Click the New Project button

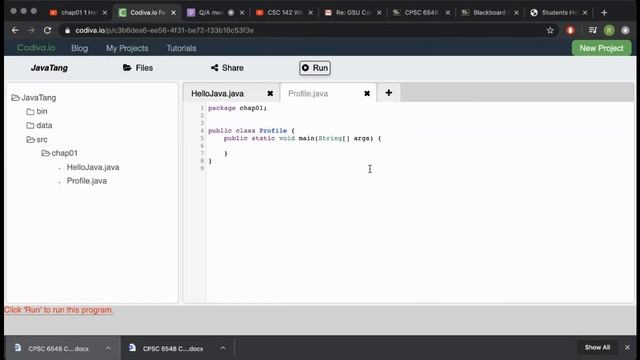(x=601, y=48)
